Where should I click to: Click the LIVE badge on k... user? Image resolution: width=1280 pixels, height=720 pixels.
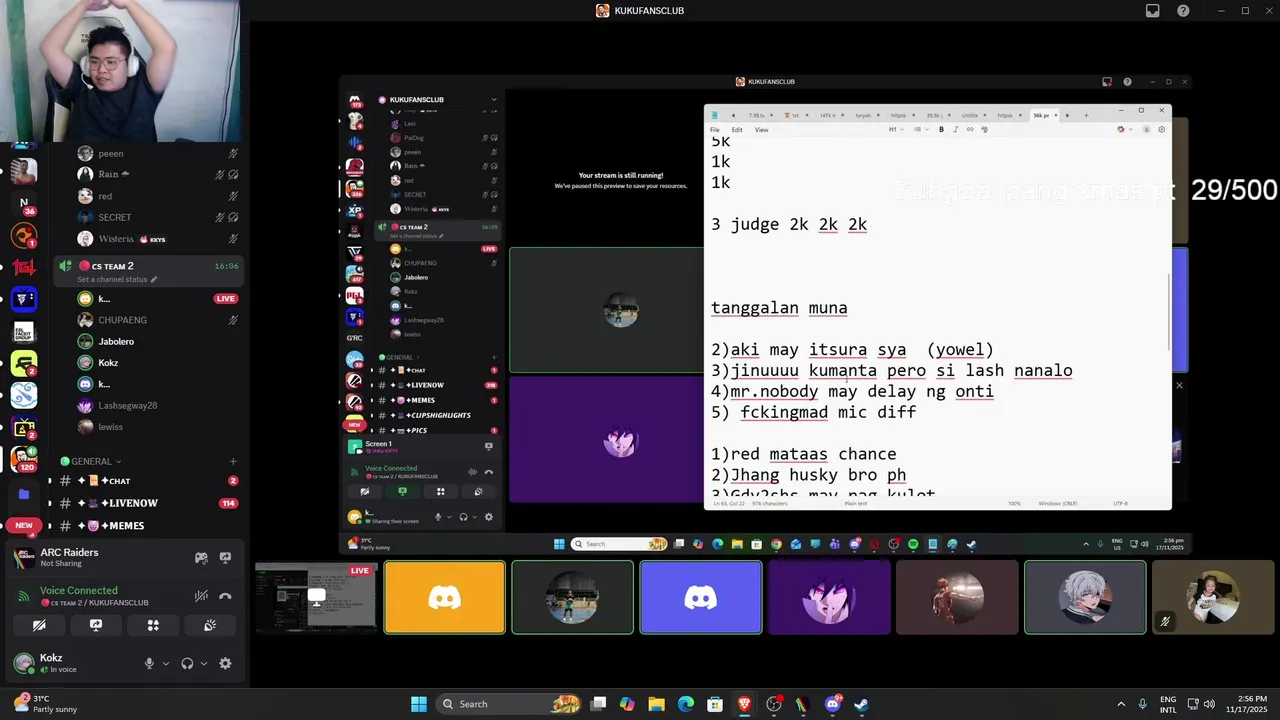(x=225, y=298)
